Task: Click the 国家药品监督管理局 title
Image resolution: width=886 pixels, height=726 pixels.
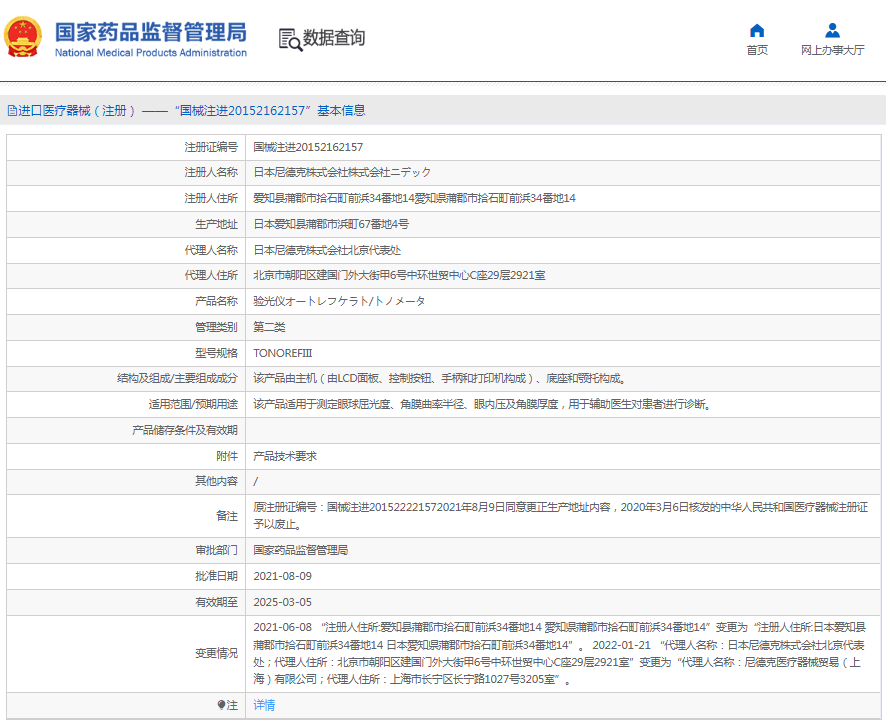Action: [151, 32]
